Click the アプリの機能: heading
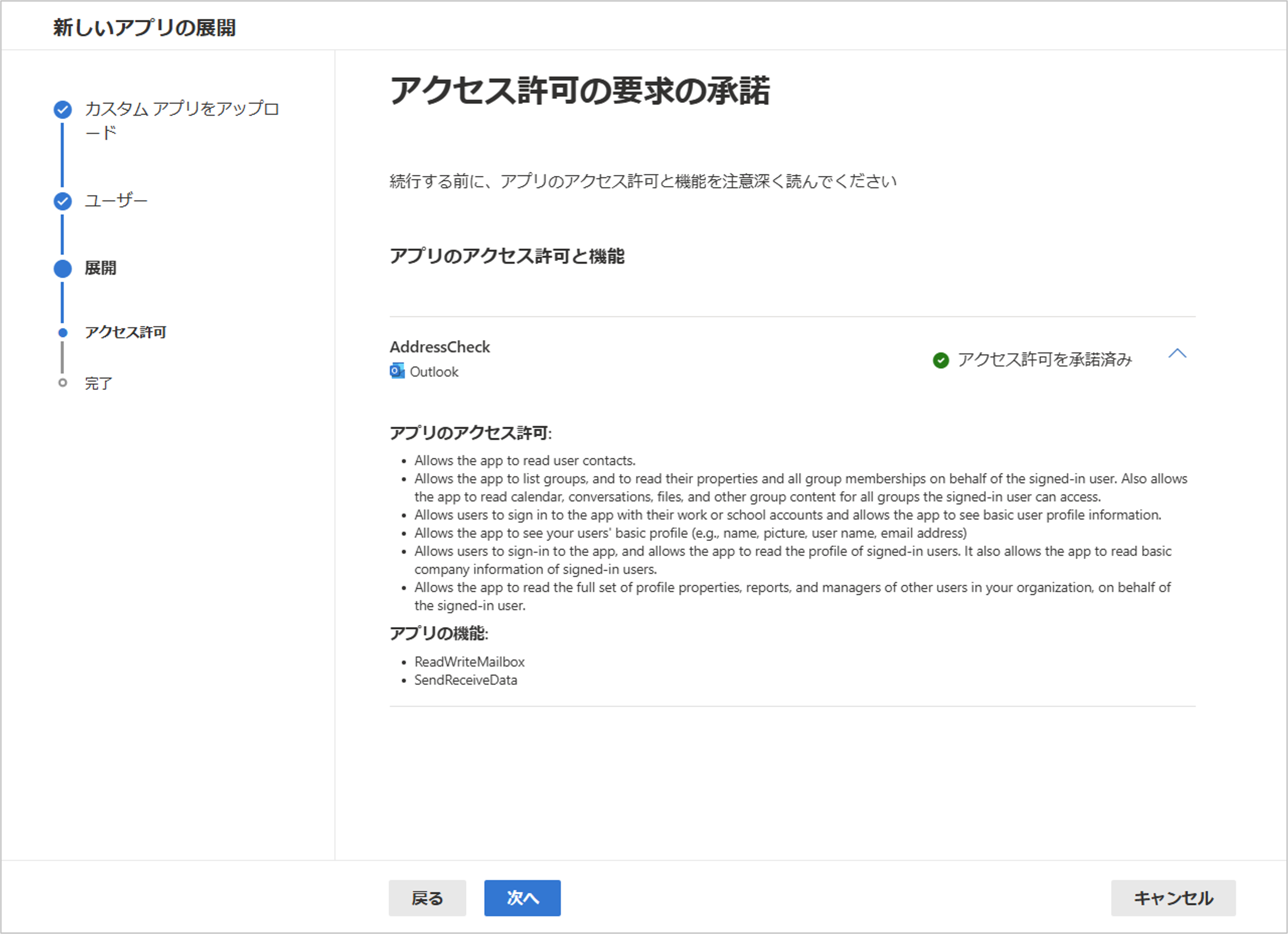The height and width of the screenshot is (934, 1288). (438, 633)
